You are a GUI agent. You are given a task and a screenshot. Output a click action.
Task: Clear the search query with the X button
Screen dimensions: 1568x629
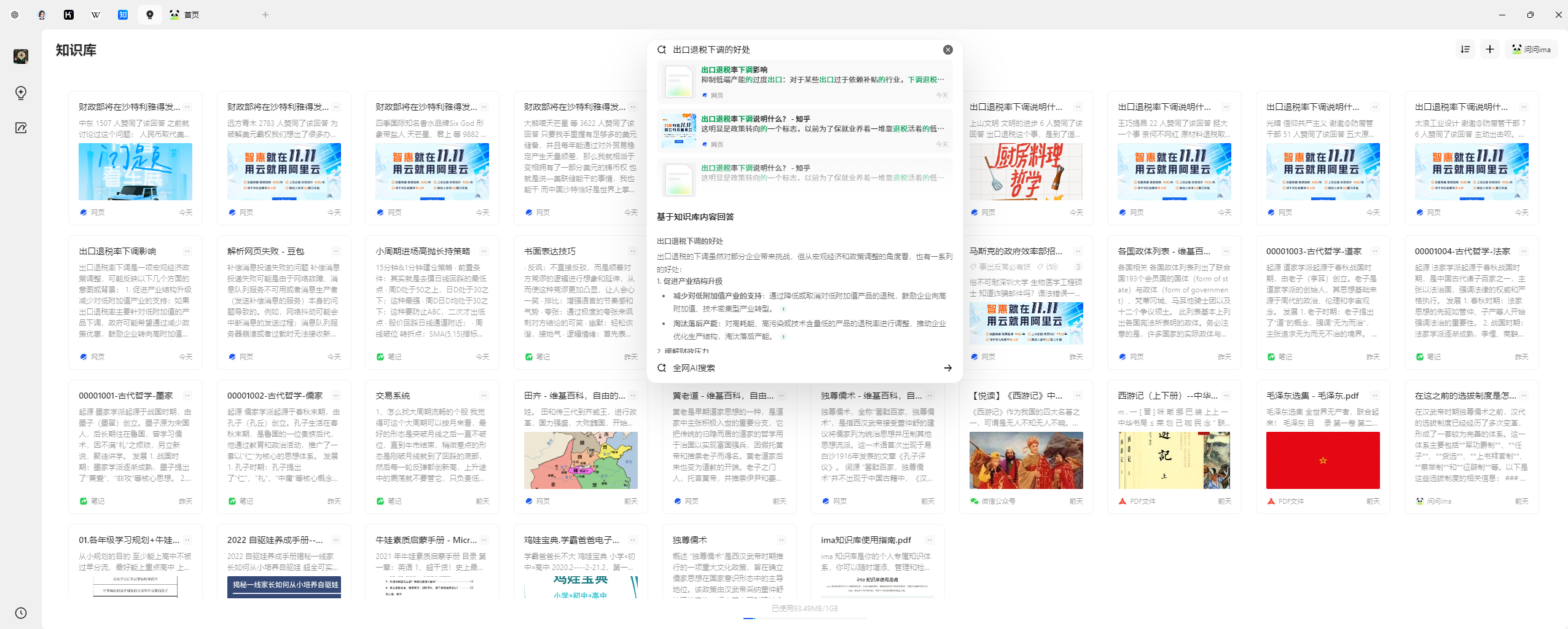(x=947, y=50)
